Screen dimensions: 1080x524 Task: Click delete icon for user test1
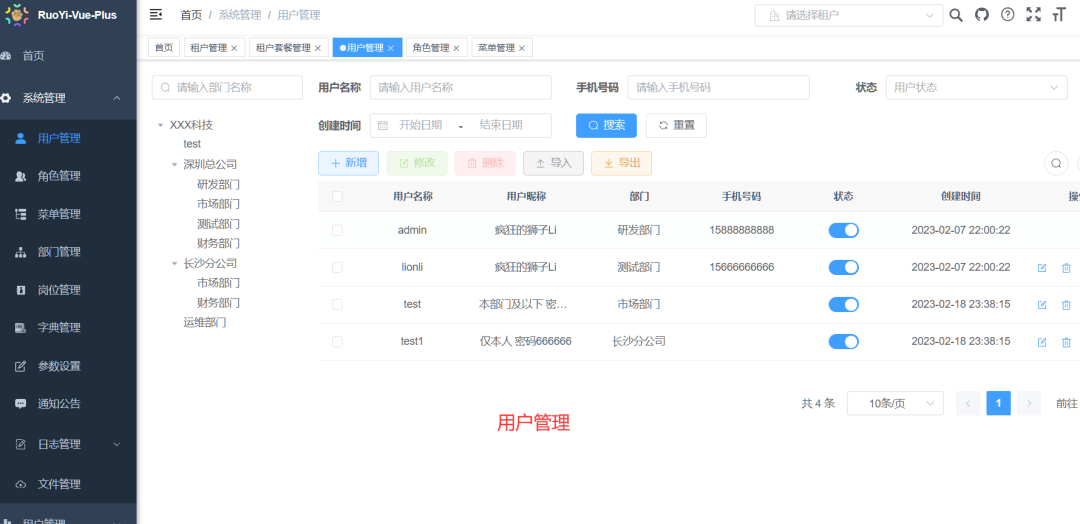pos(1066,342)
